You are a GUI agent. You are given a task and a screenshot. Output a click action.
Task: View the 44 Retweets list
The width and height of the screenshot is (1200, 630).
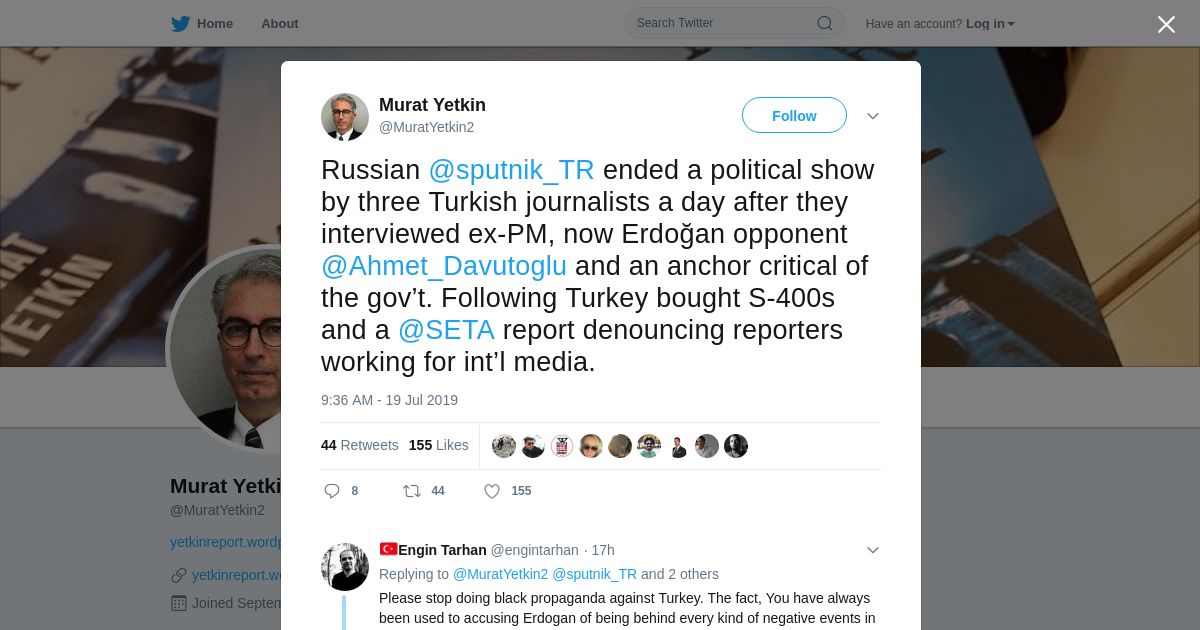point(360,445)
